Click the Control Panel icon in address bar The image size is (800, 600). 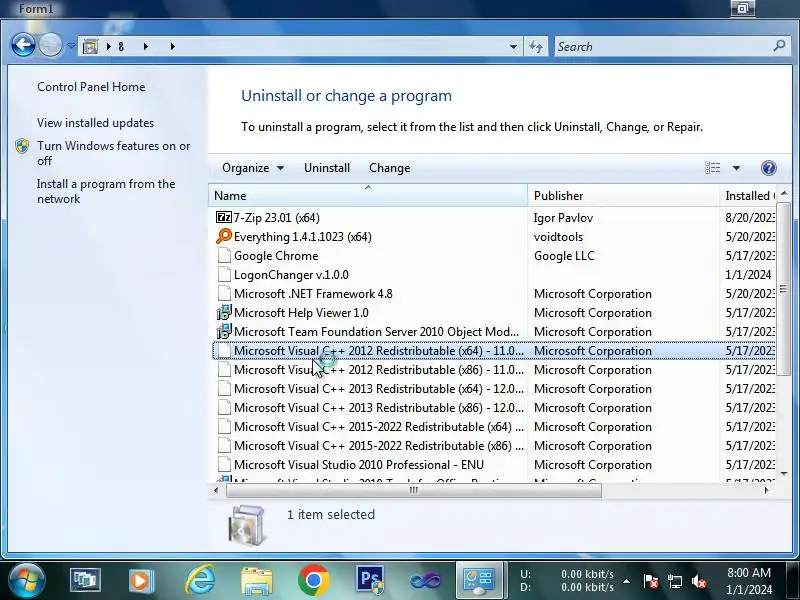(x=90, y=46)
